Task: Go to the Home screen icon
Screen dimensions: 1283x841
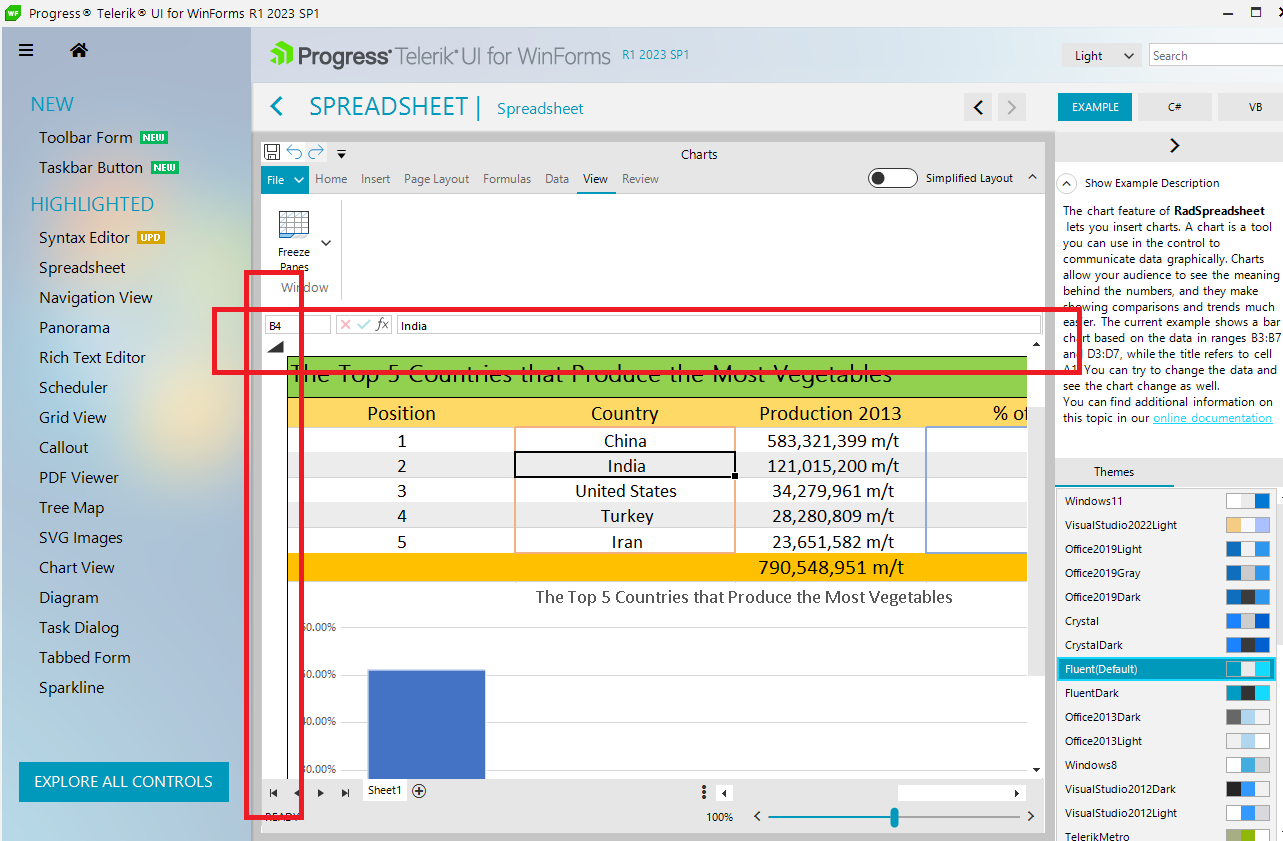Action: (x=79, y=50)
